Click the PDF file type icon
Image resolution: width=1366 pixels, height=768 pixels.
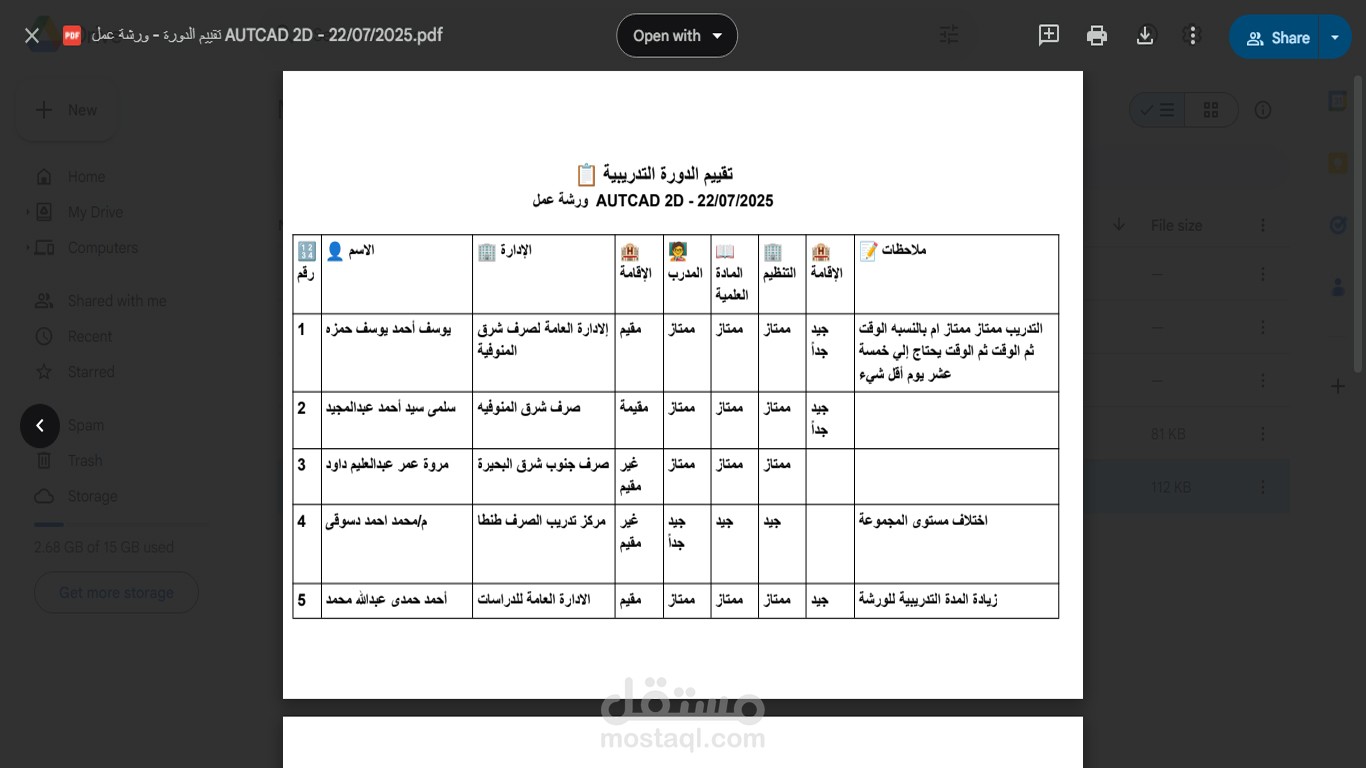coord(72,36)
